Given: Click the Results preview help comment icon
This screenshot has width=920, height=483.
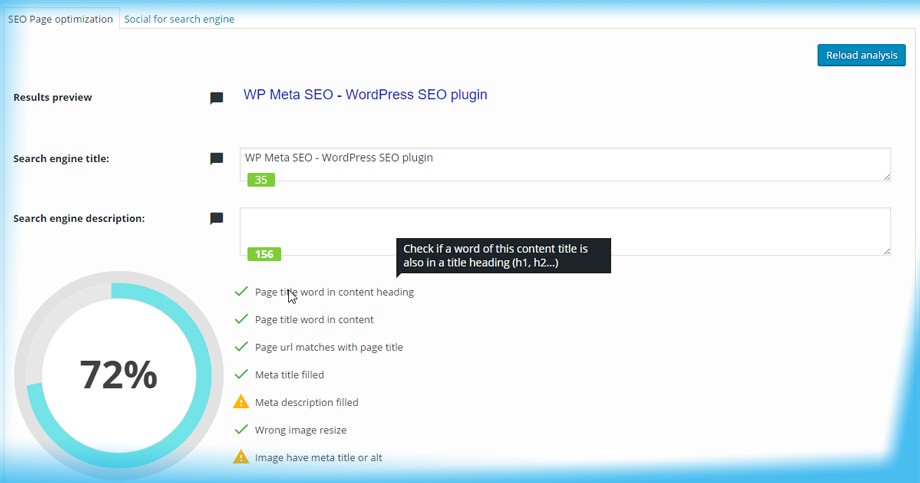Looking at the screenshot, I should [x=217, y=98].
